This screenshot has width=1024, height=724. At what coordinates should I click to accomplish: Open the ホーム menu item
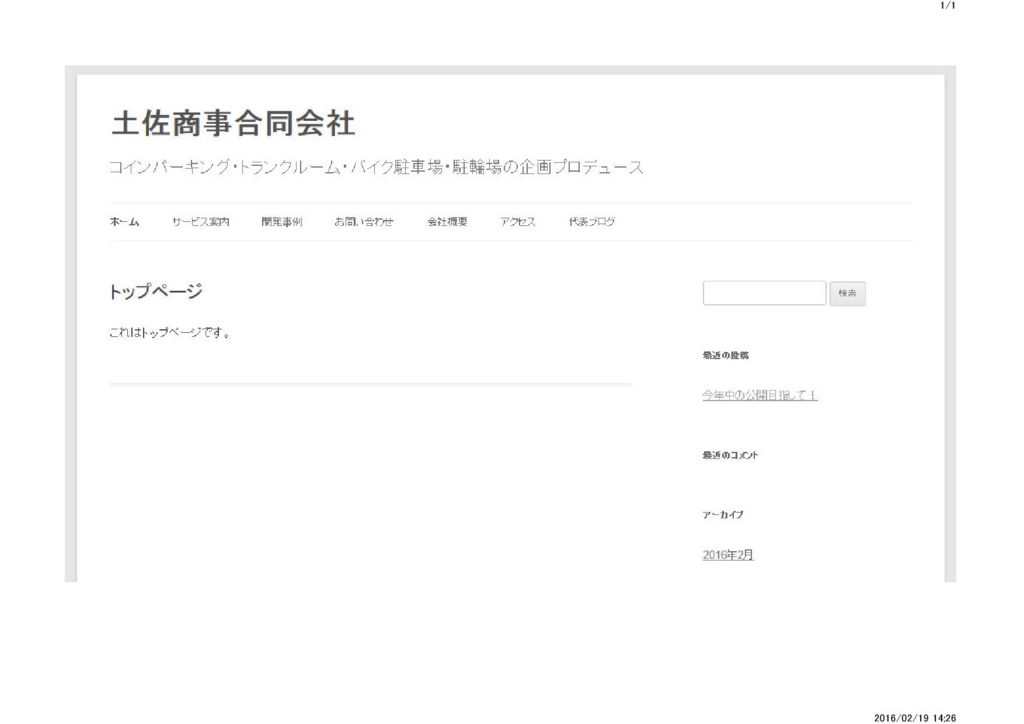[x=124, y=222]
